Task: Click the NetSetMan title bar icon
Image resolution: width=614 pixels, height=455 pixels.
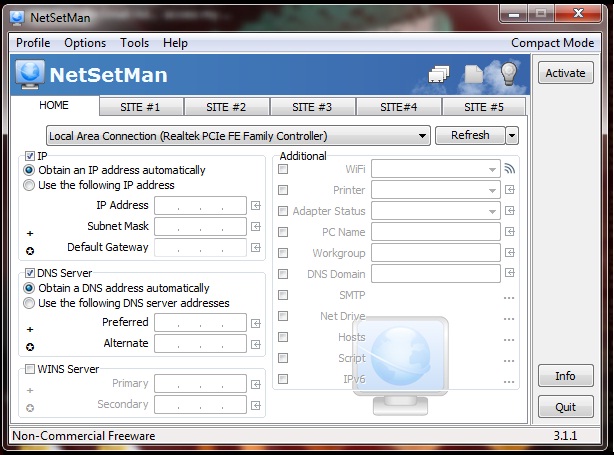Action: [17, 17]
